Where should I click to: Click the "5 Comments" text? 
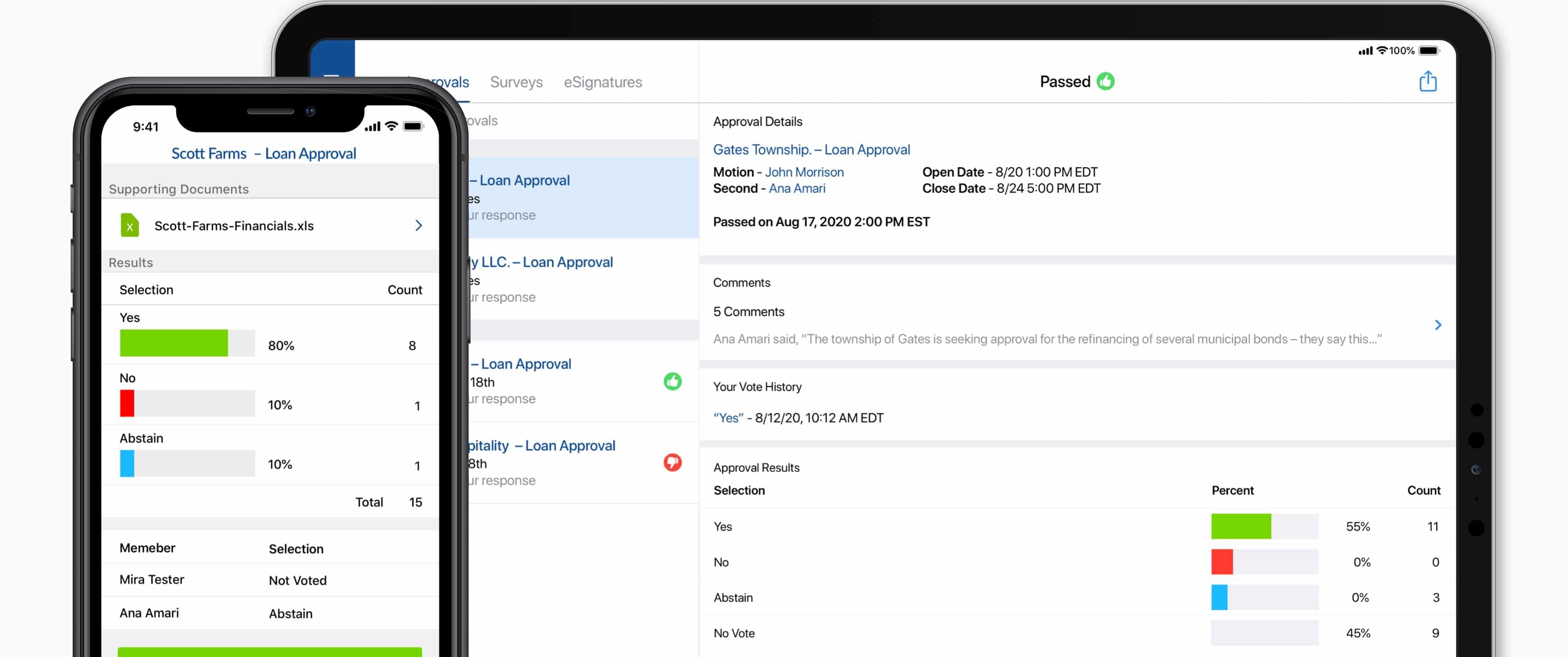coord(749,312)
